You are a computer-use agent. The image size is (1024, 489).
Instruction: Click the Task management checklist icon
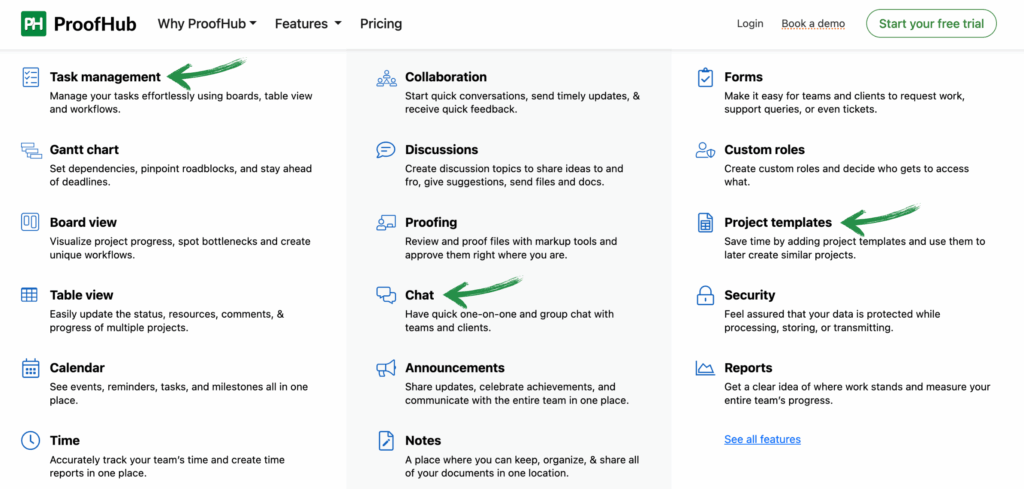coord(30,76)
